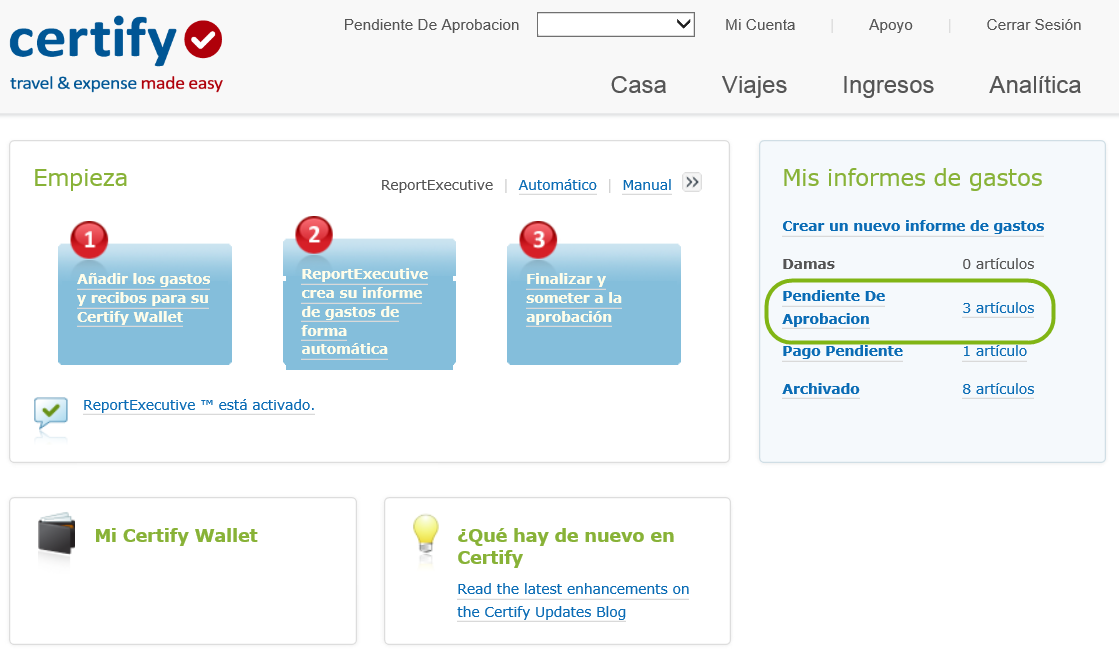Open the Ingresos menu
The height and width of the screenshot is (656, 1119).
point(888,85)
